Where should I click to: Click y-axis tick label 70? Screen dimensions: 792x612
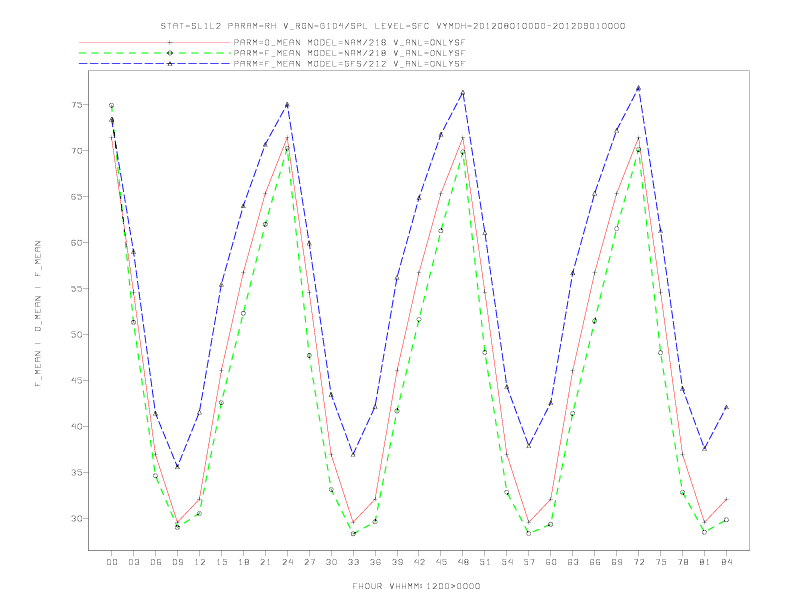coord(77,151)
